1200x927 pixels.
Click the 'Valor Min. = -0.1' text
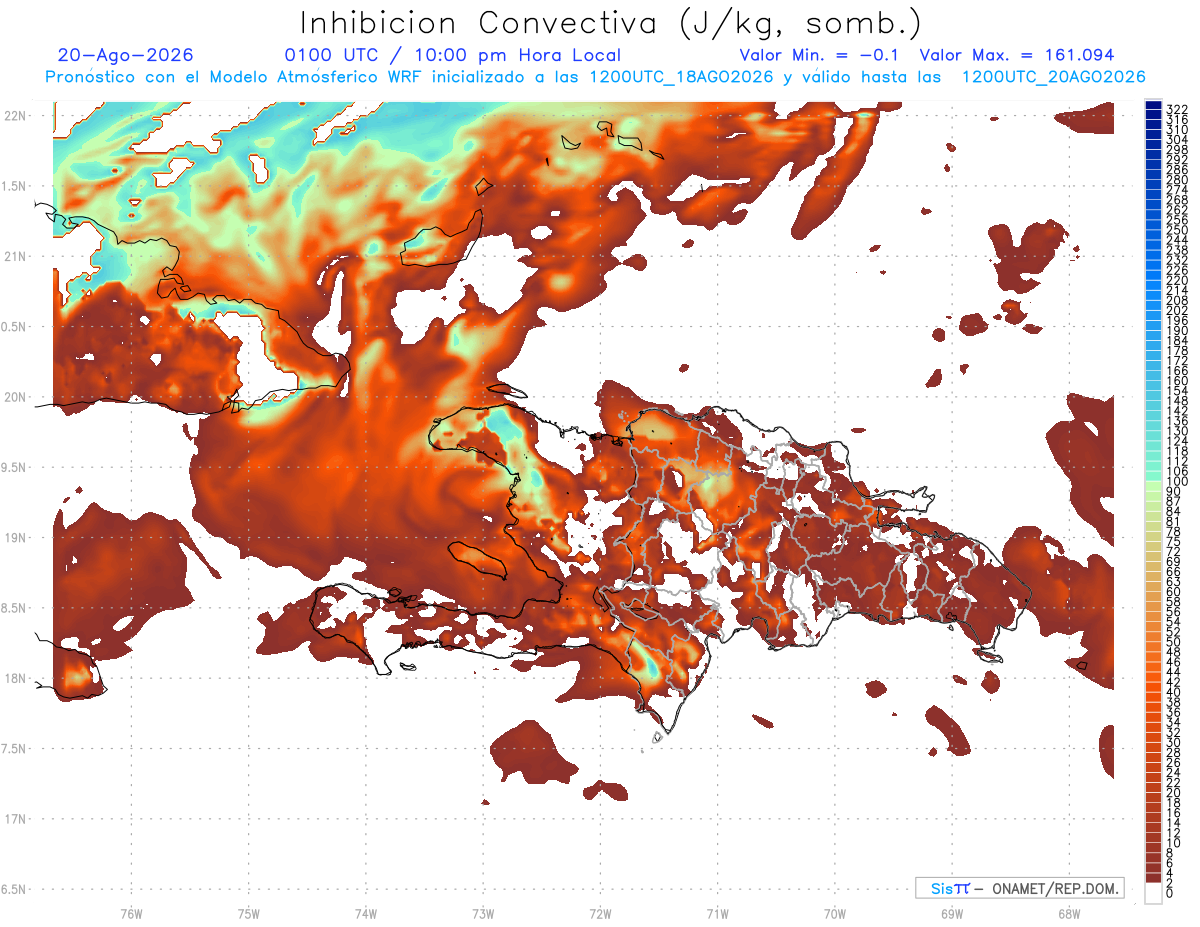(819, 55)
